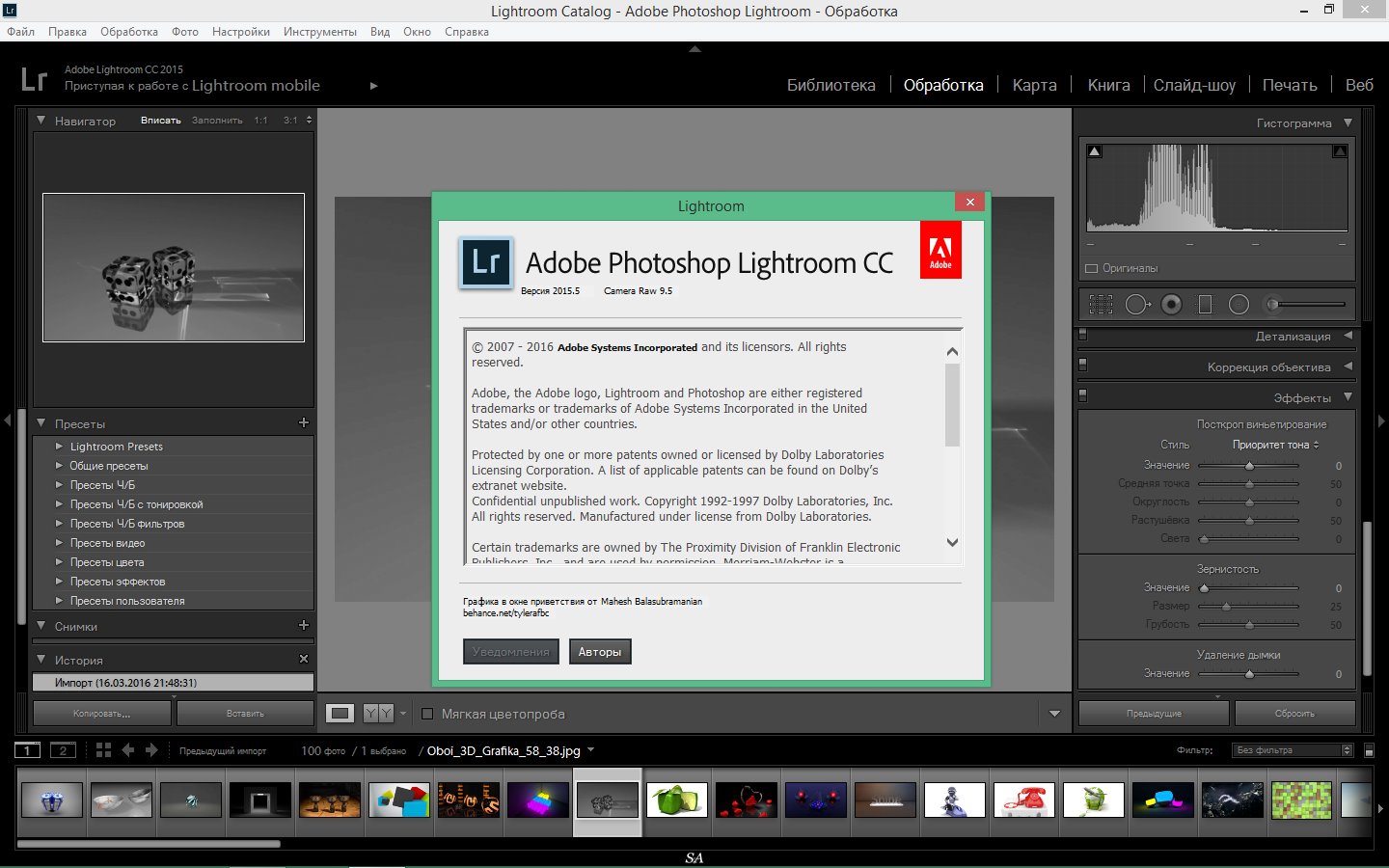Click the Lr logo in About dialog
The height and width of the screenshot is (868, 1389).
click(x=485, y=262)
